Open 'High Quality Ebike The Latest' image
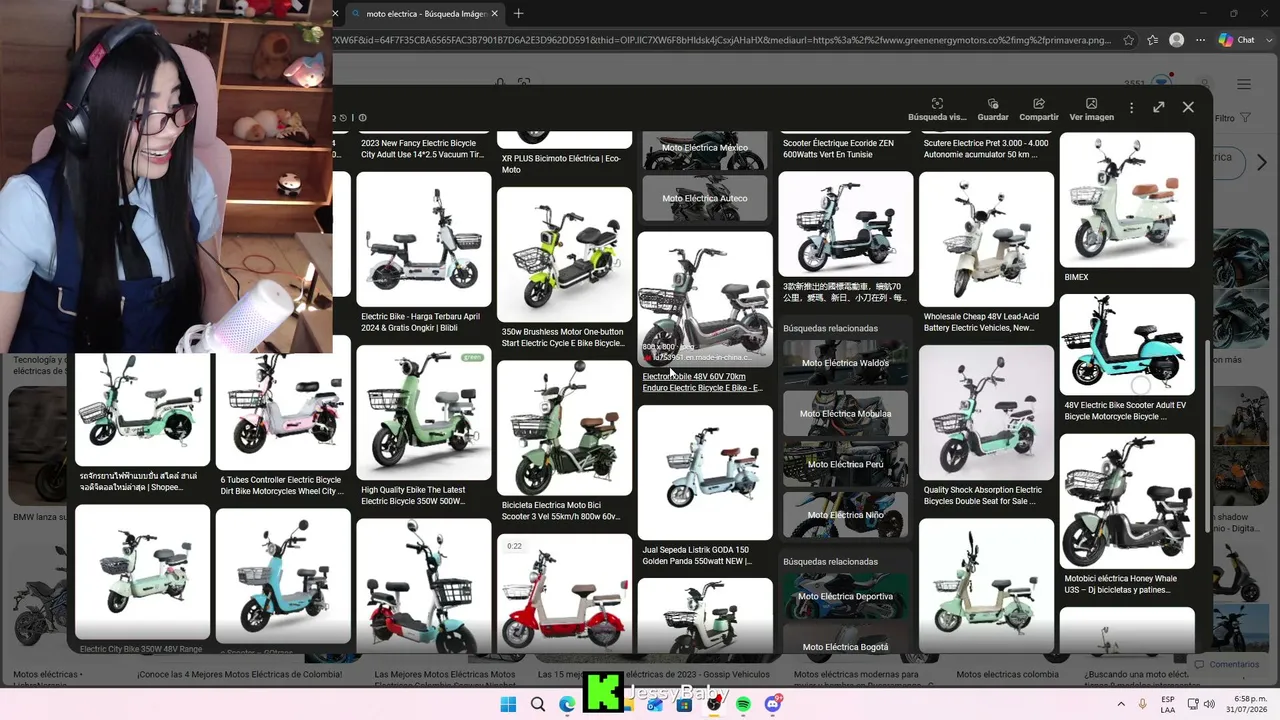This screenshot has height=720, width=1280. click(424, 413)
